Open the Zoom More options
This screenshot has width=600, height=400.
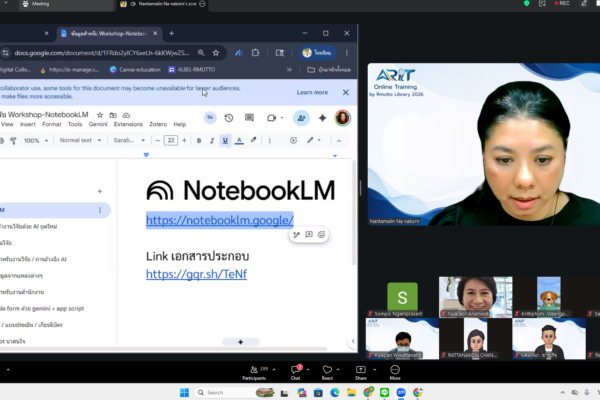point(395,372)
